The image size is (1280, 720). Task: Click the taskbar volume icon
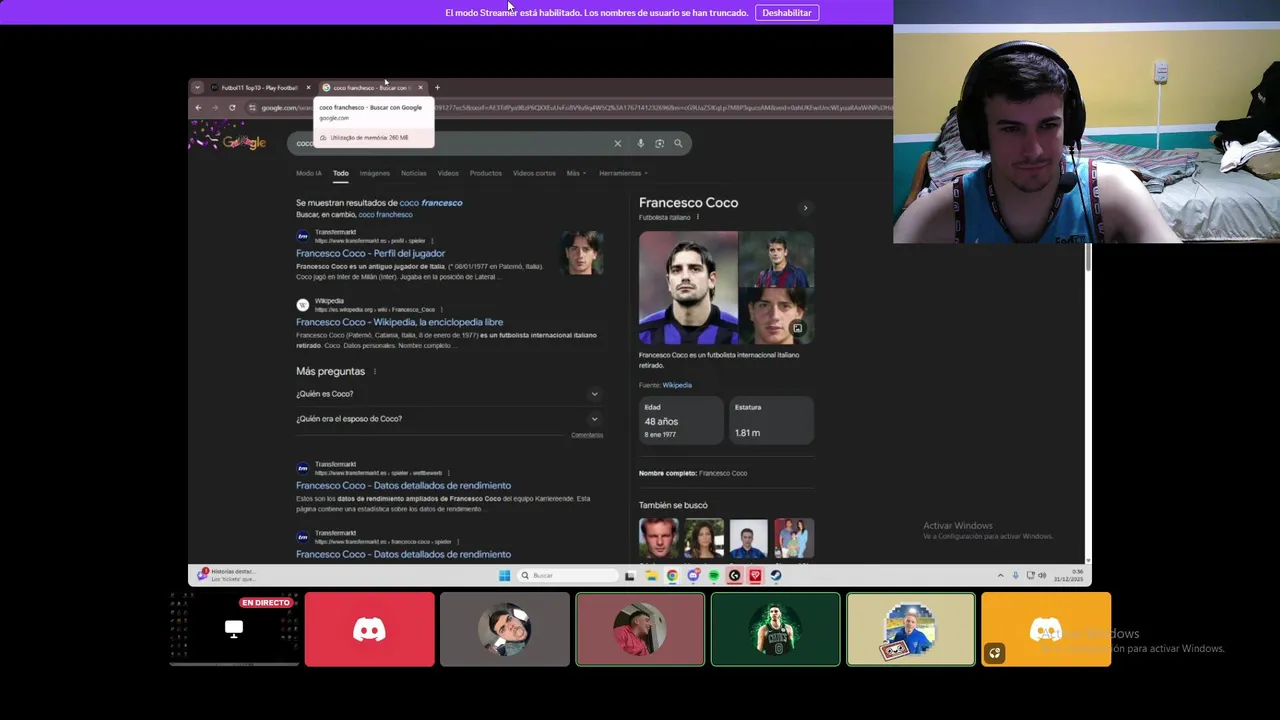(x=1041, y=575)
